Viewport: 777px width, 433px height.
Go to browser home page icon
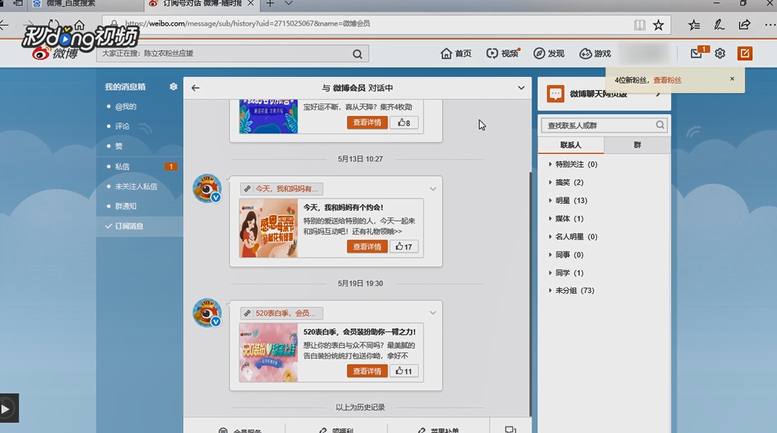pos(79,24)
